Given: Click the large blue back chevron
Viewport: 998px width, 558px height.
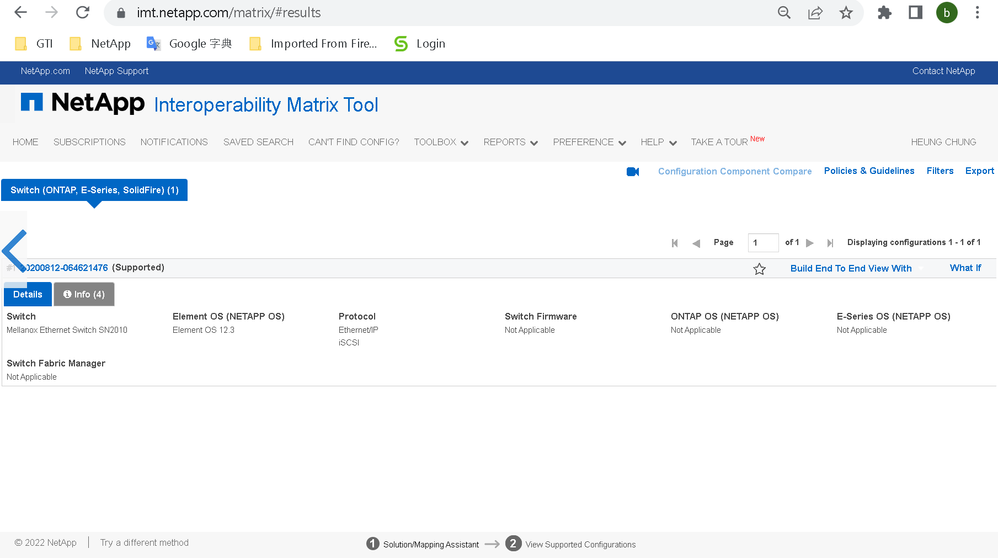Looking at the screenshot, I should pos(14,250).
